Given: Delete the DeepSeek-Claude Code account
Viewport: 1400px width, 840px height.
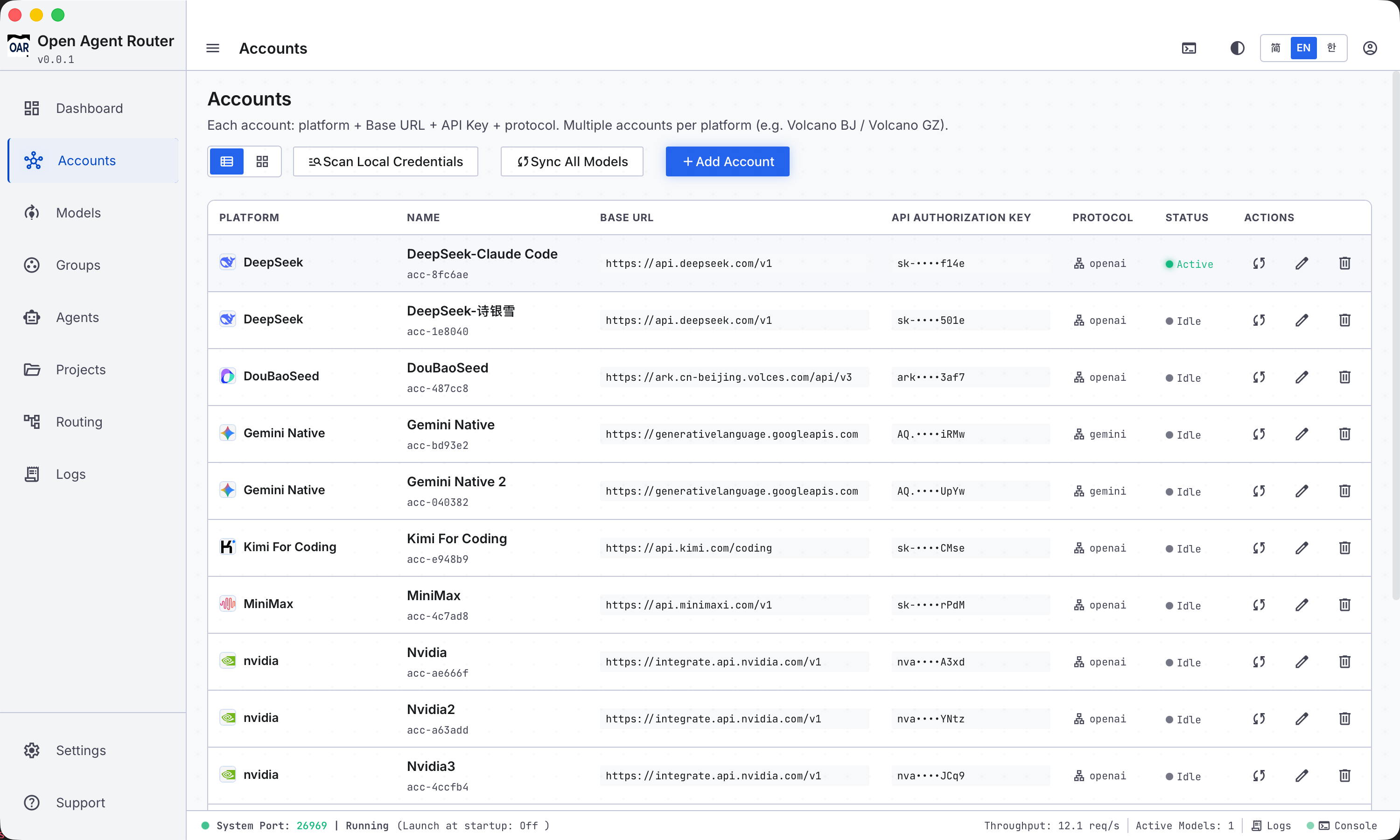Looking at the screenshot, I should (1344, 263).
